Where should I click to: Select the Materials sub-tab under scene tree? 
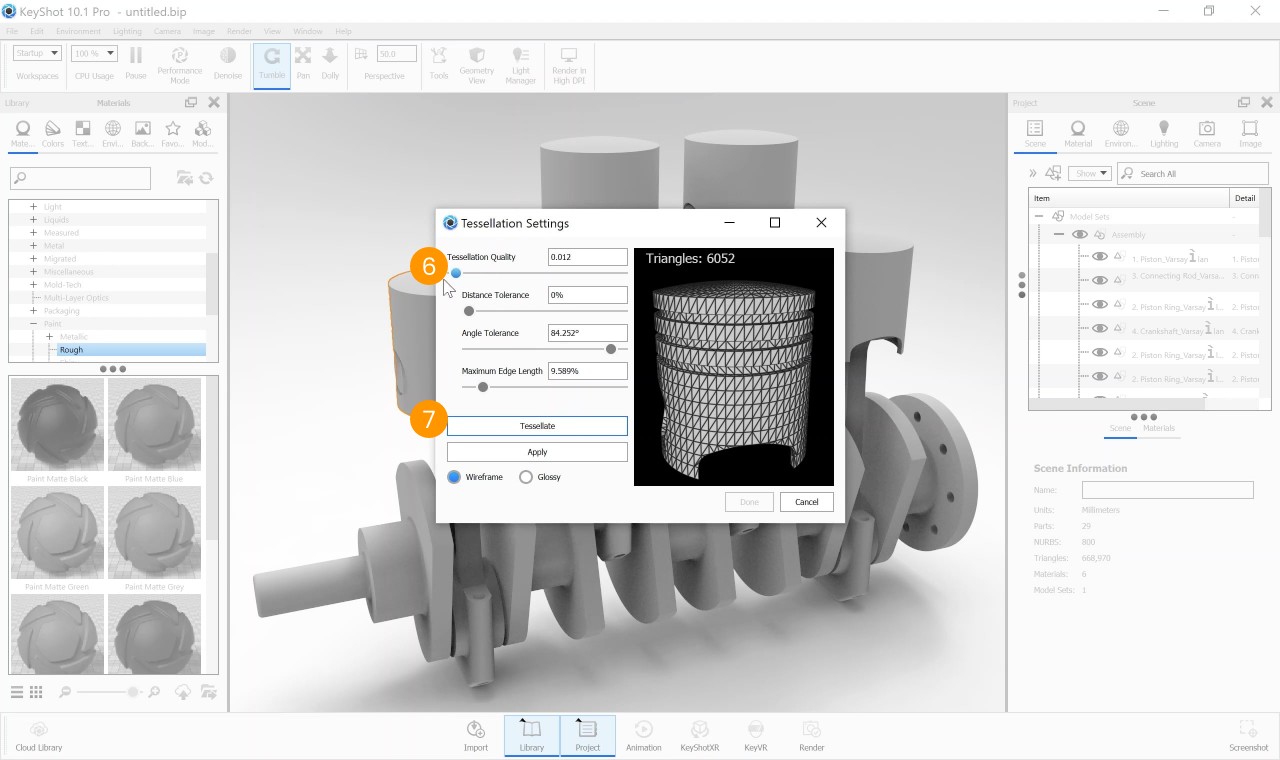pos(1159,428)
